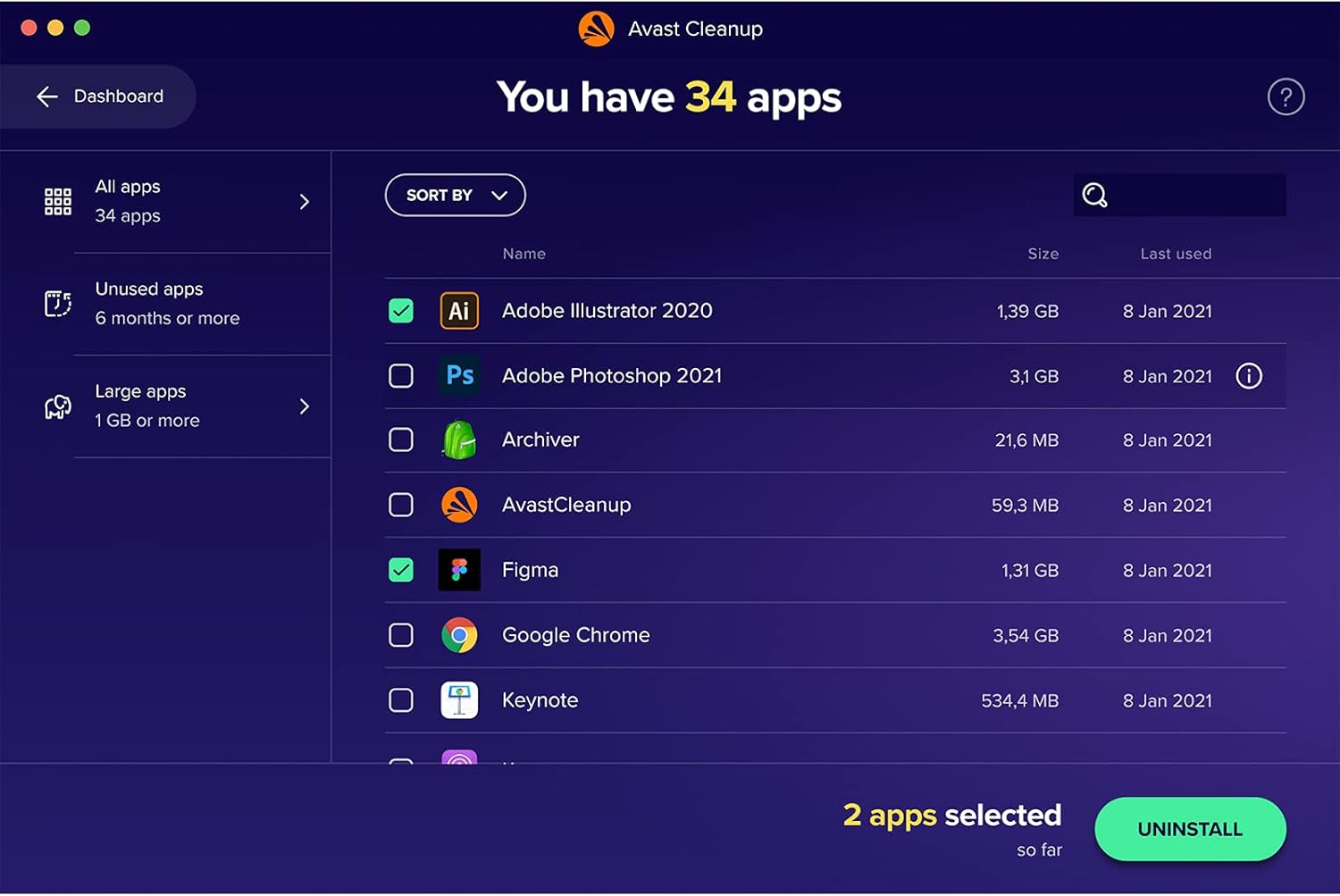This screenshot has width=1340, height=896.
Task: Click the Google Chrome app icon
Action: pyautogui.click(x=459, y=635)
